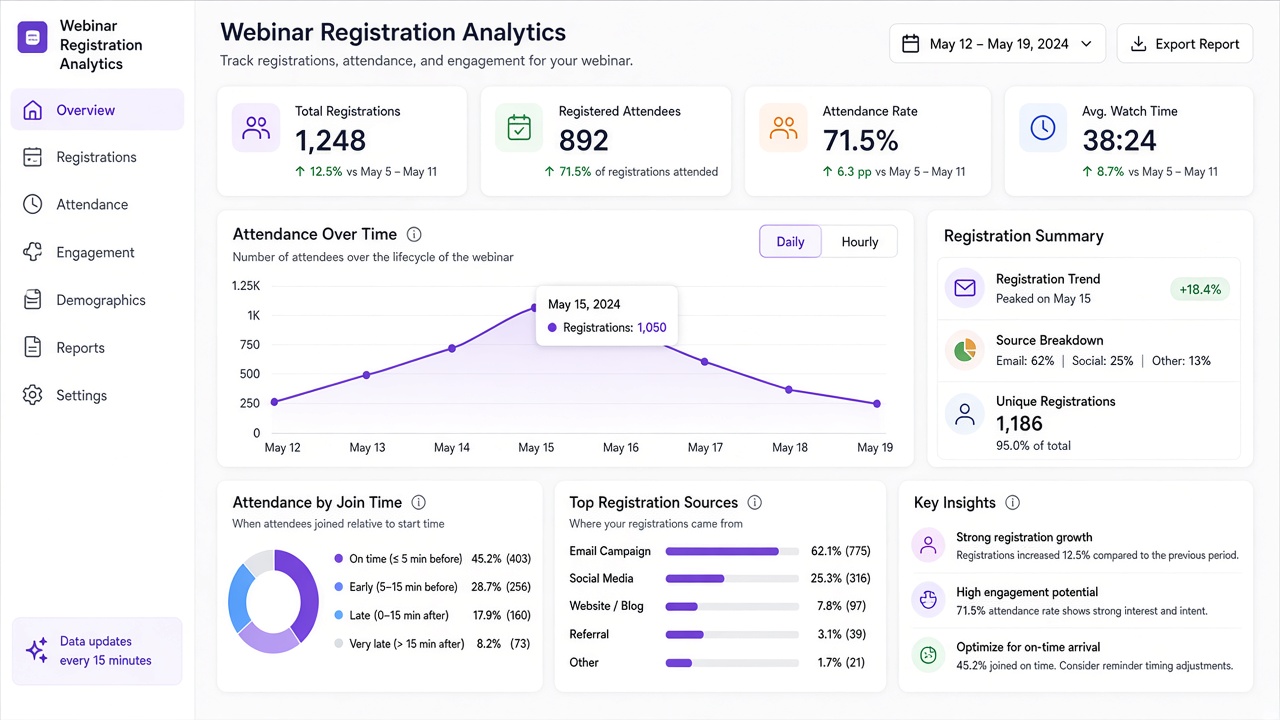Click the Avg. Watch Time clock icon
Image resolution: width=1280 pixels, height=720 pixels.
[1043, 128]
